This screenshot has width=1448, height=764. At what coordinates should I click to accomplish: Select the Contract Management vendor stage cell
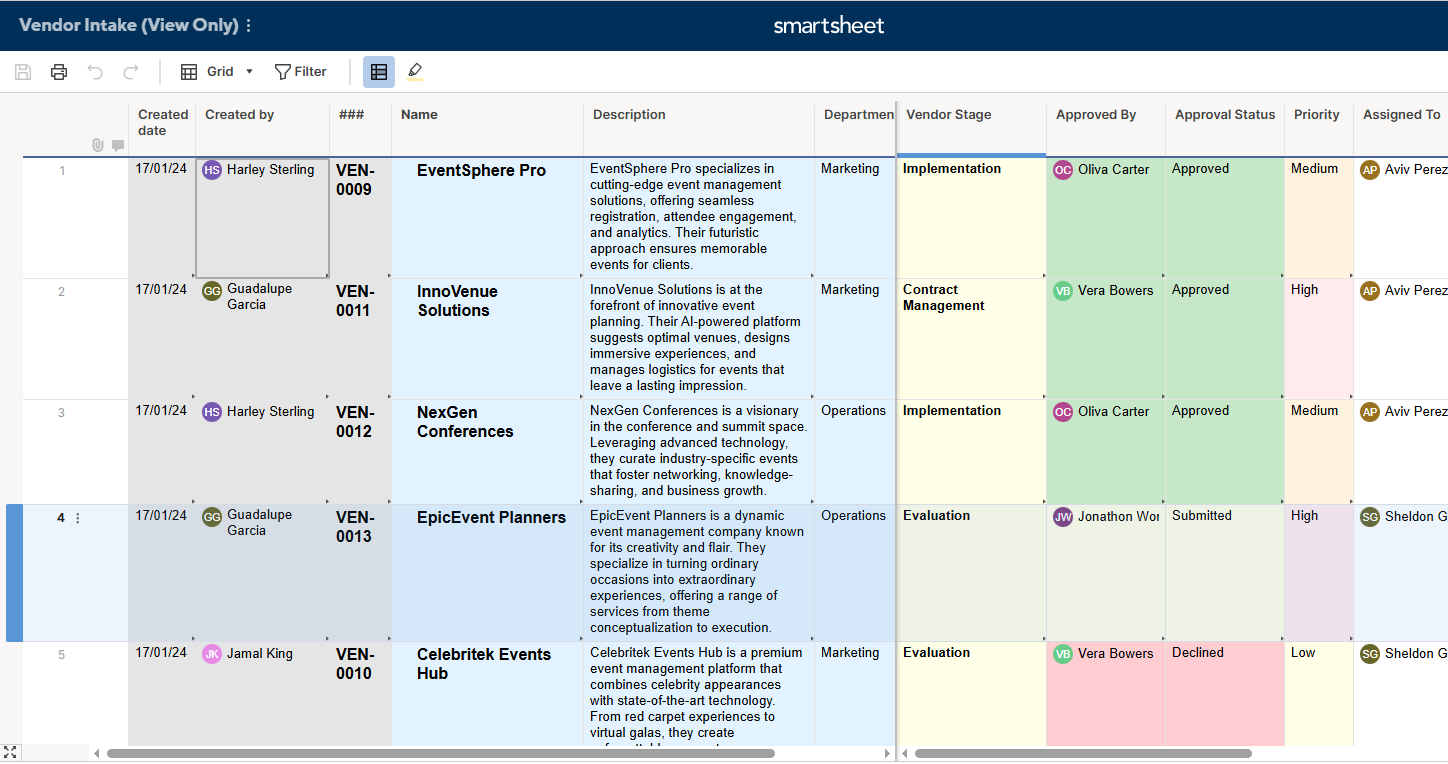972,339
